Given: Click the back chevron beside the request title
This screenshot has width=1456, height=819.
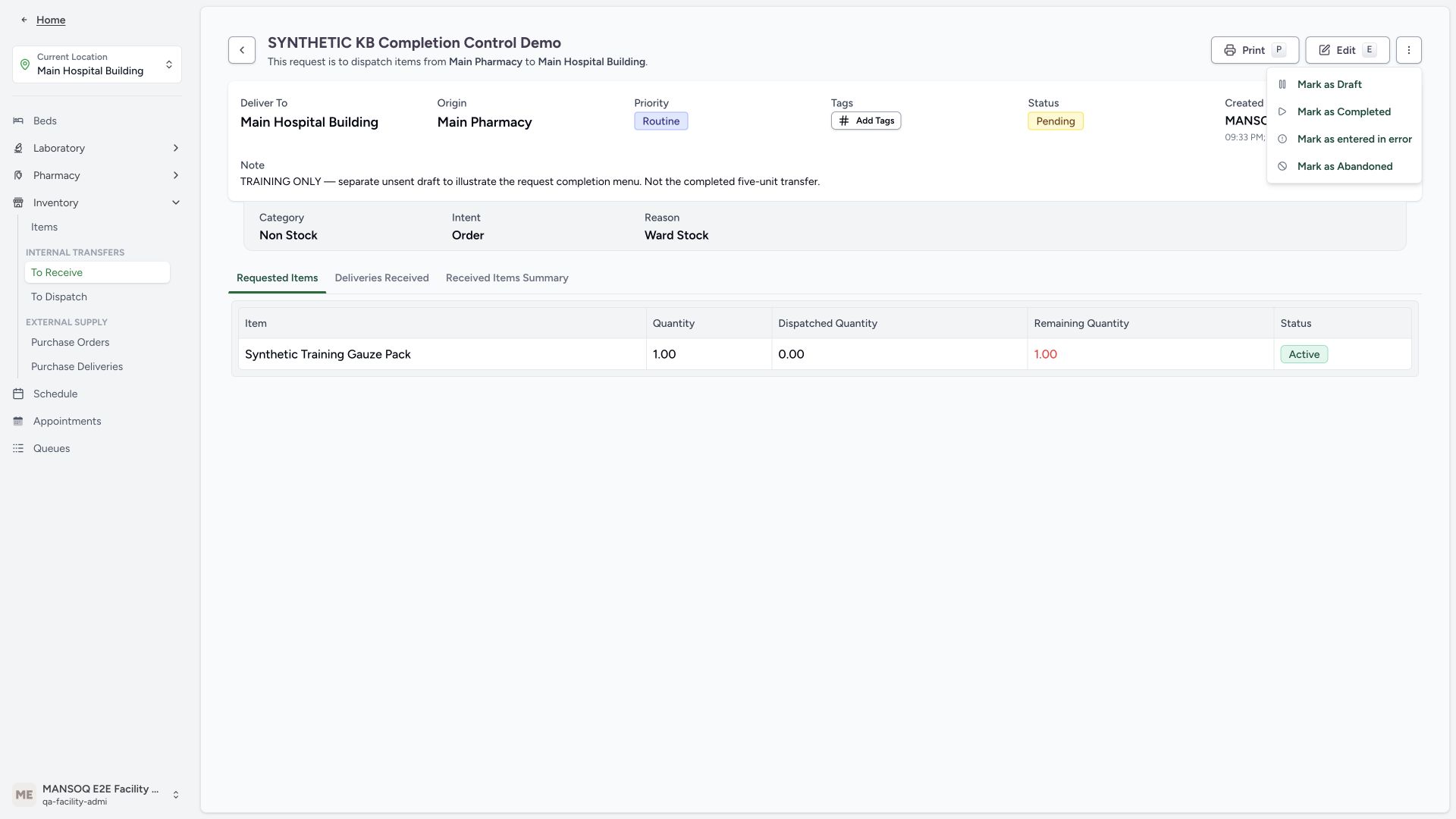Looking at the screenshot, I should tap(242, 50).
